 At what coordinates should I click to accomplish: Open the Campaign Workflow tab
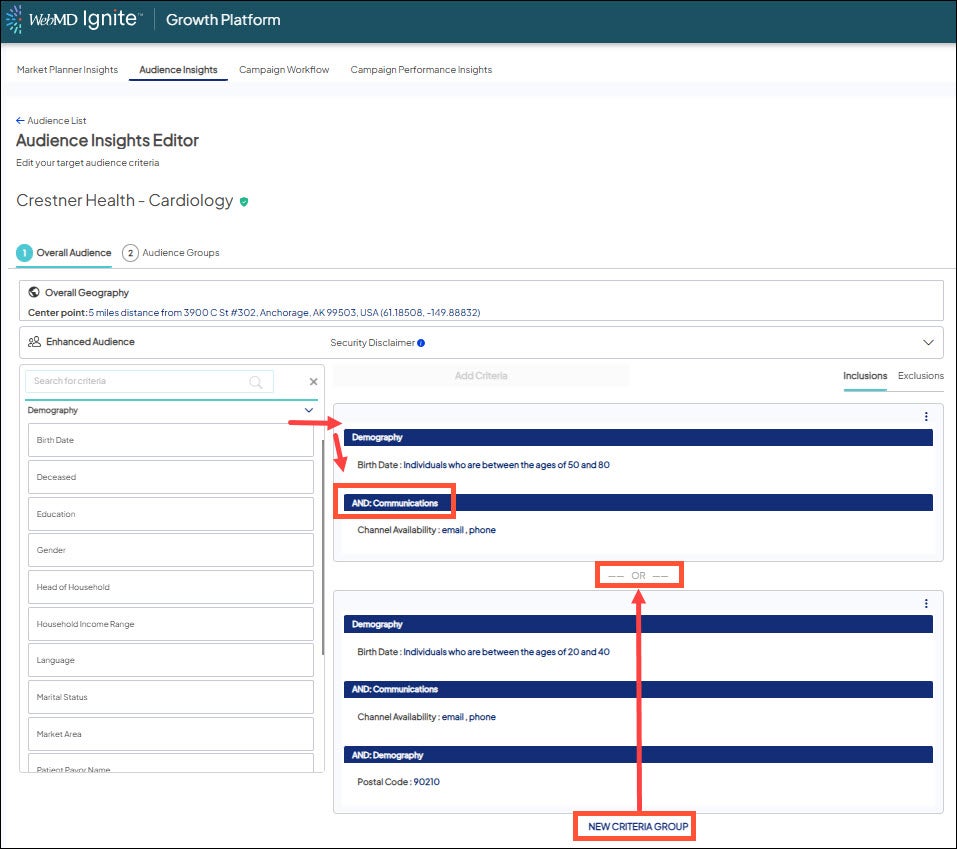click(x=284, y=70)
